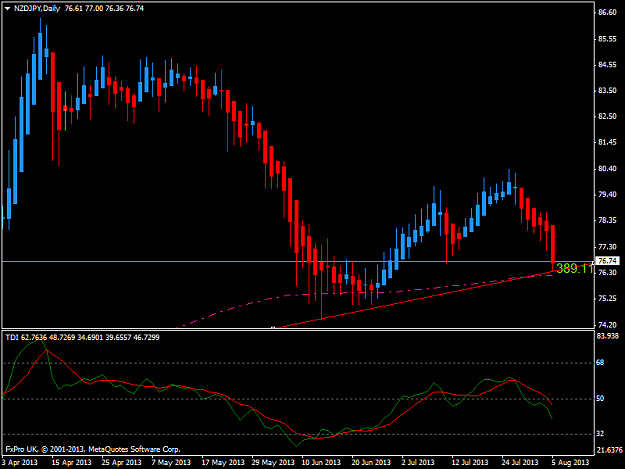Click the 84.55 price scale label
Viewport: 625px width, 469px height.
607,65
